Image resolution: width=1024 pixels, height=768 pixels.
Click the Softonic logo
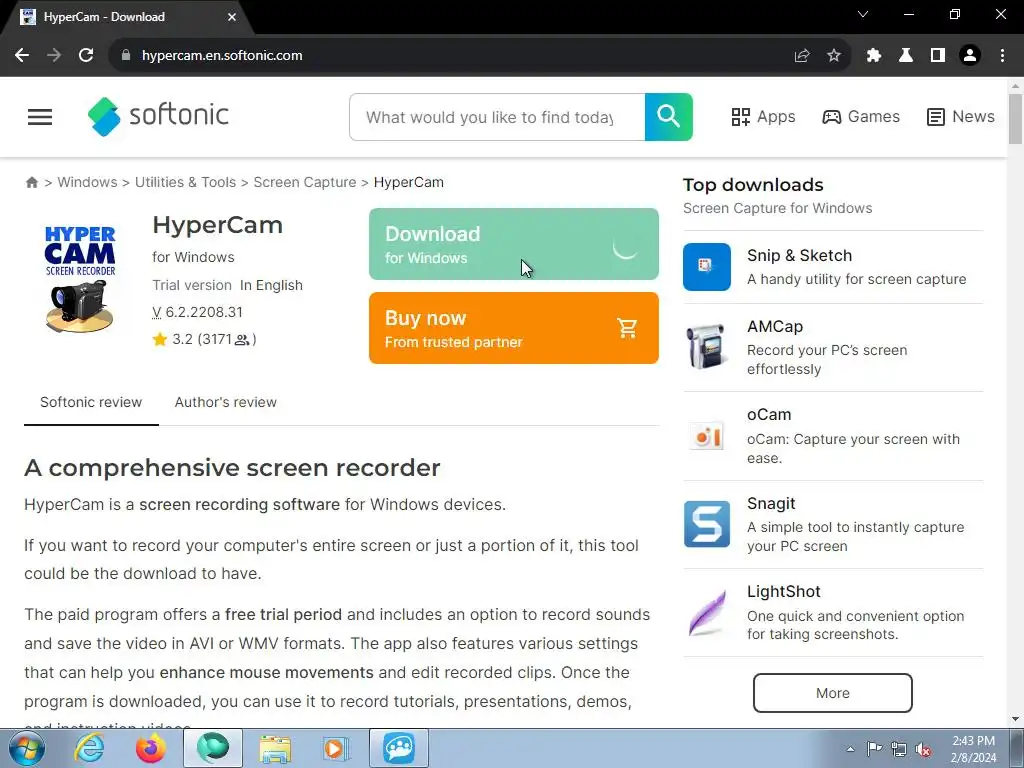click(x=158, y=116)
